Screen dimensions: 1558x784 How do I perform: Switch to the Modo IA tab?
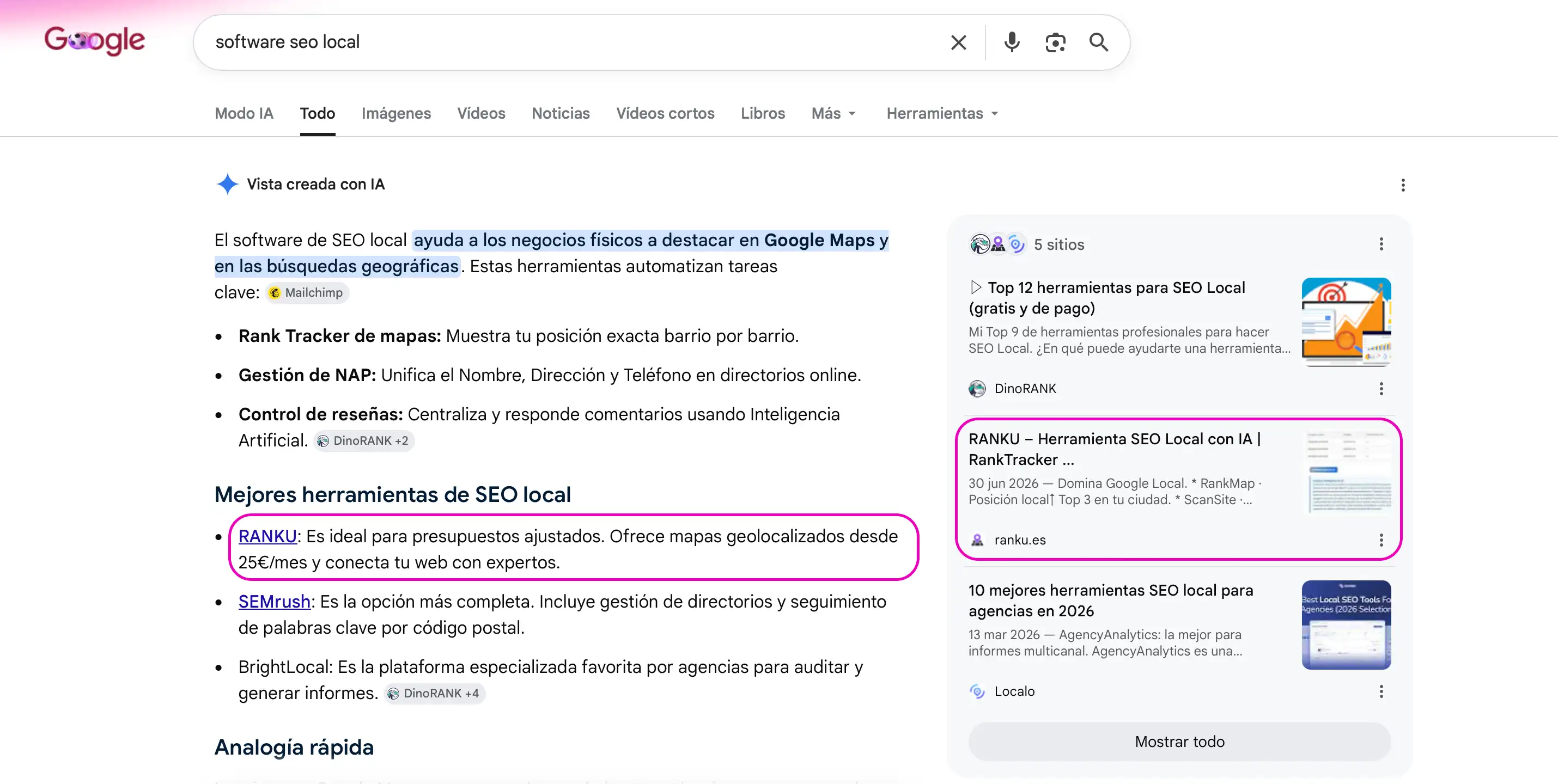[x=244, y=113]
